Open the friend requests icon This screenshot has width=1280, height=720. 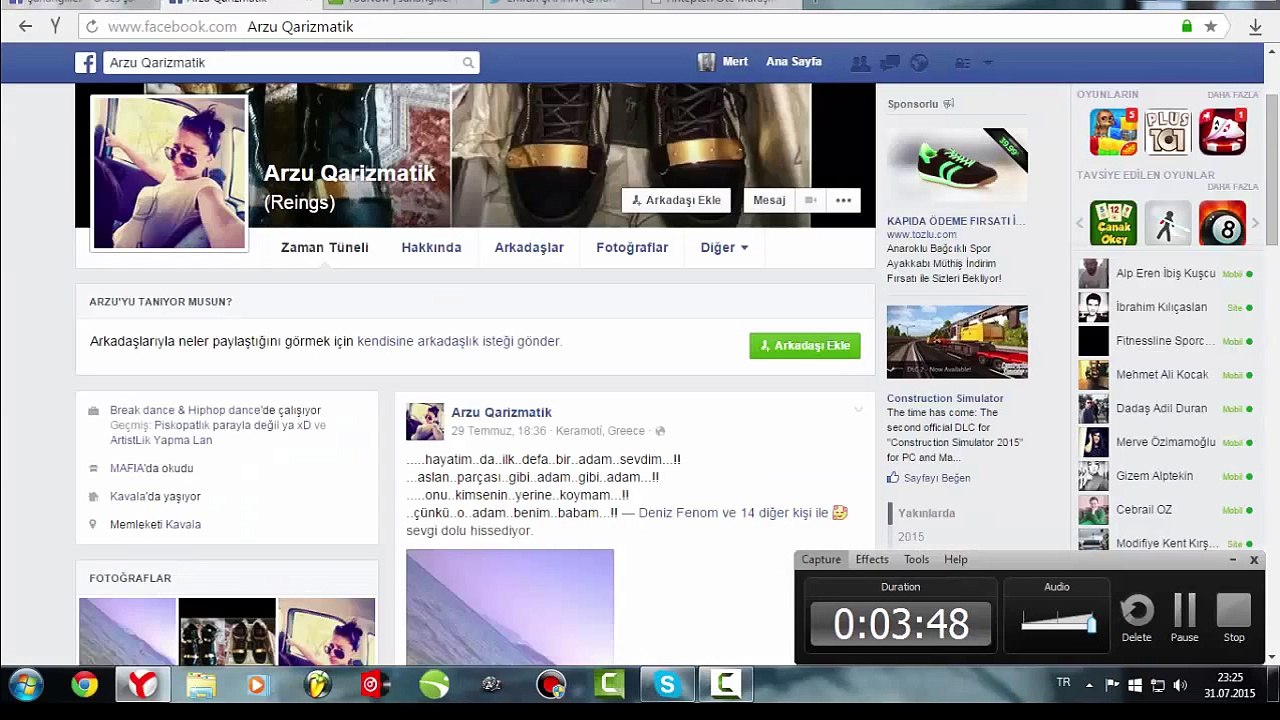pos(859,63)
